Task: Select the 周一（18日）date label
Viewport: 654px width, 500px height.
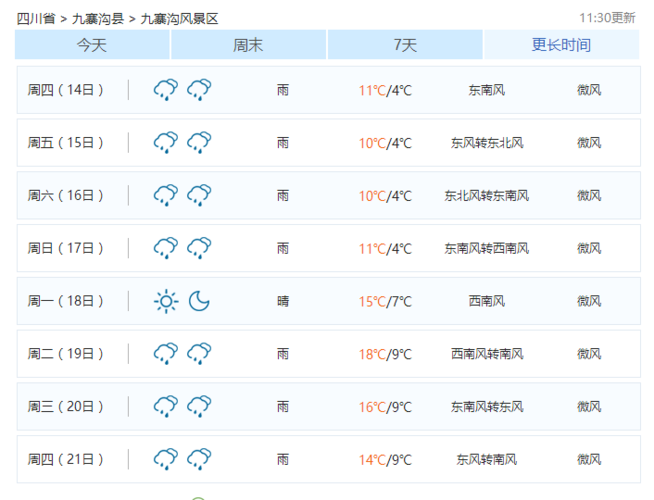Action: (65, 301)
